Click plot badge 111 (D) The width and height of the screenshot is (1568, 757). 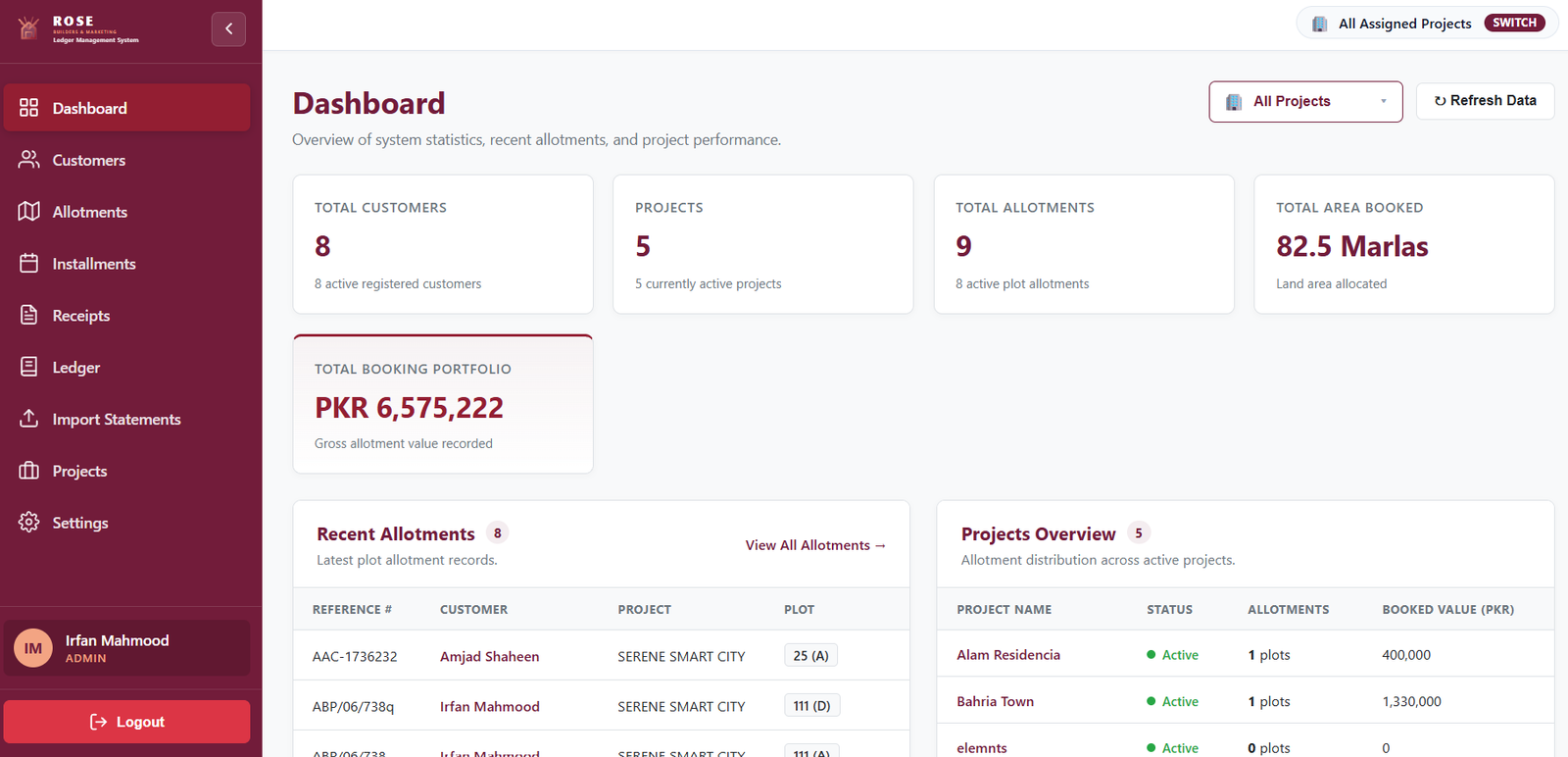[x=811, y=706]
